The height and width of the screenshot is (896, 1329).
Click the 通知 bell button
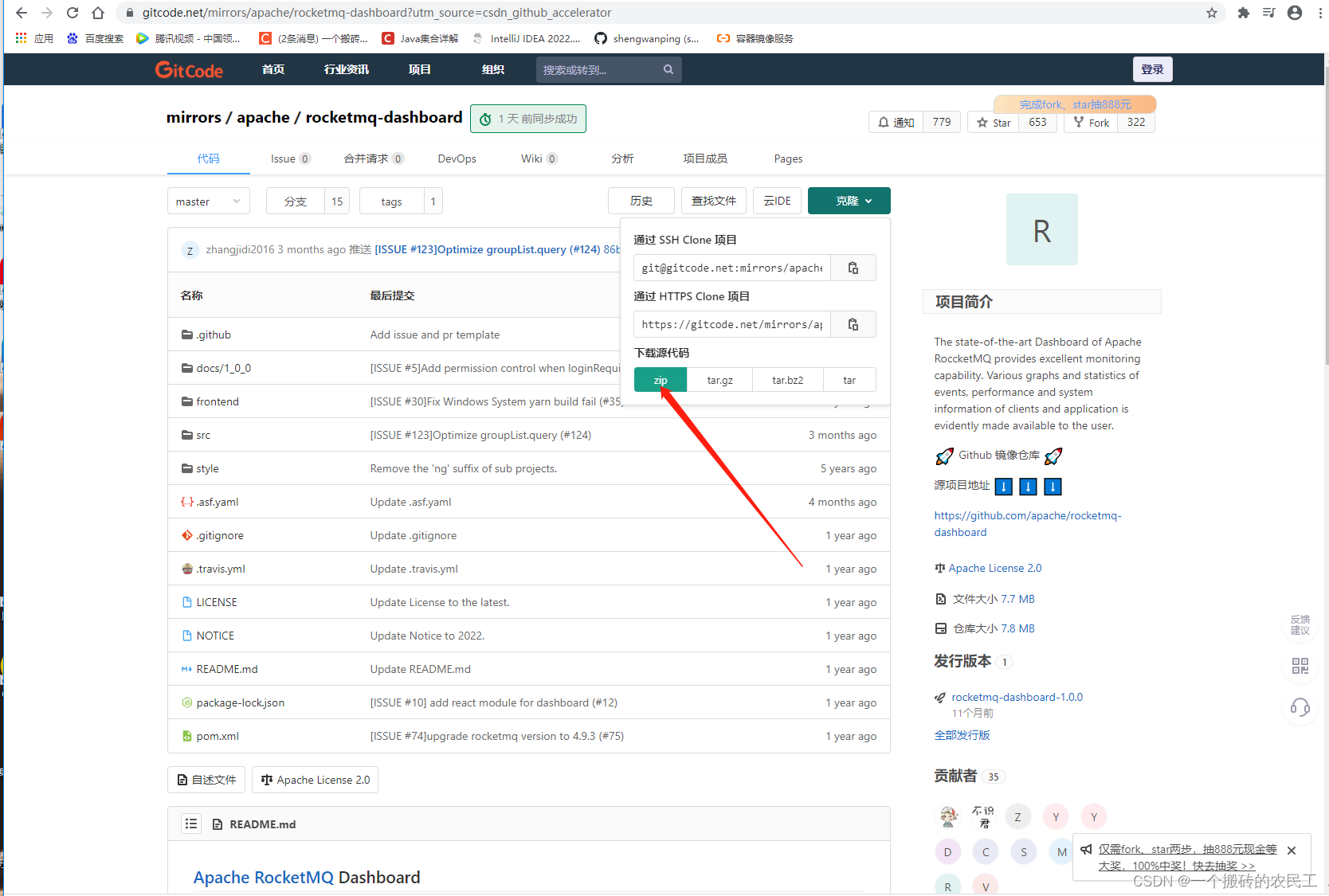pos(896,123)
